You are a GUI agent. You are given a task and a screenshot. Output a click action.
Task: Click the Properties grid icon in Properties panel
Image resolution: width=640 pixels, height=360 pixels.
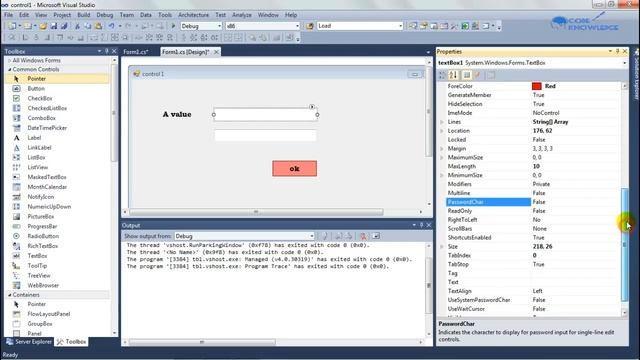[x=467, y=75]
